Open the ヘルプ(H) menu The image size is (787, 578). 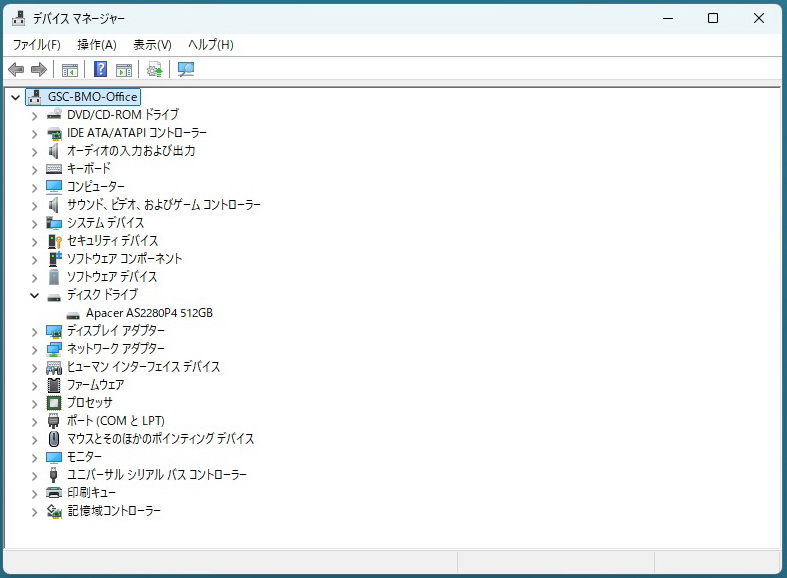[x=210, y=45]
